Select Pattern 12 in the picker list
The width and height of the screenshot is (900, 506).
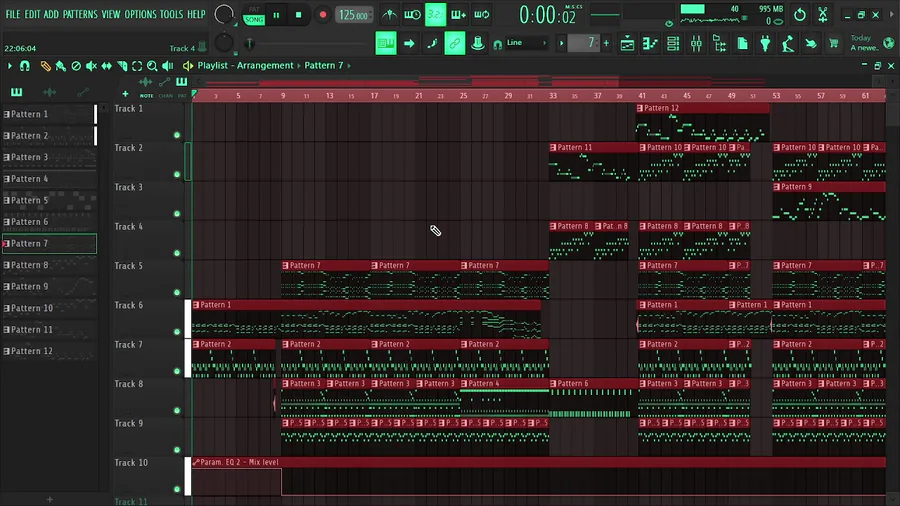(49, 351)
